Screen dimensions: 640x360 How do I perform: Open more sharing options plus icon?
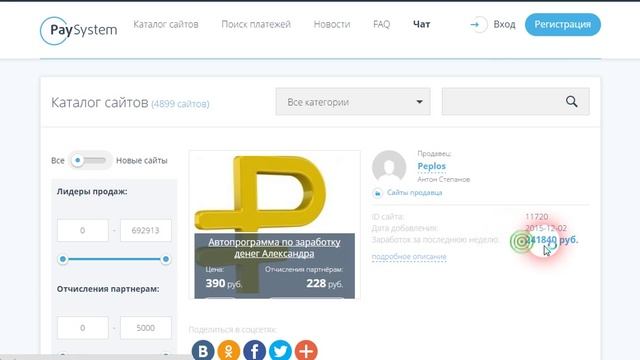(x=306, y=350)
